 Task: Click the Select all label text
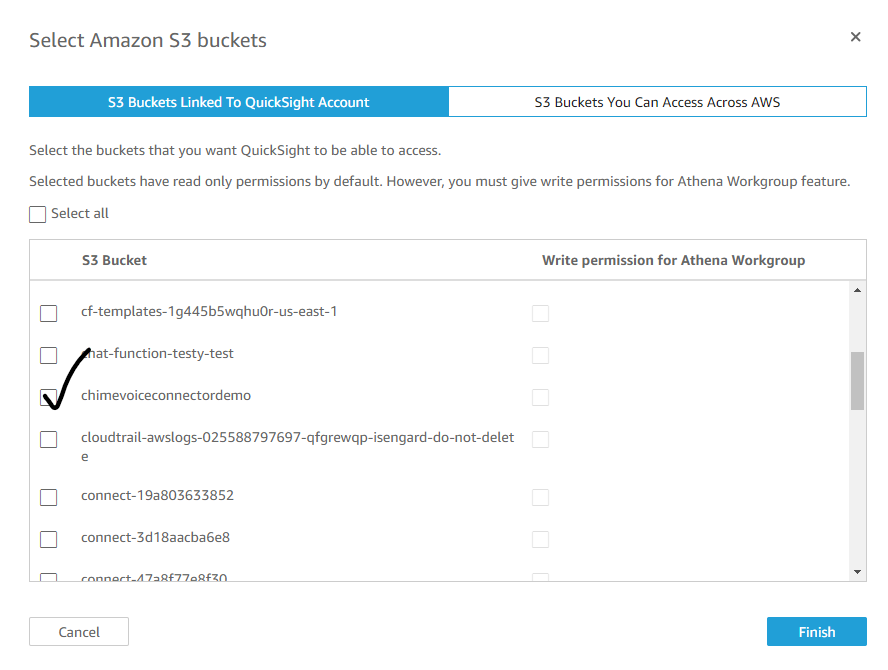tap(80, 214)
